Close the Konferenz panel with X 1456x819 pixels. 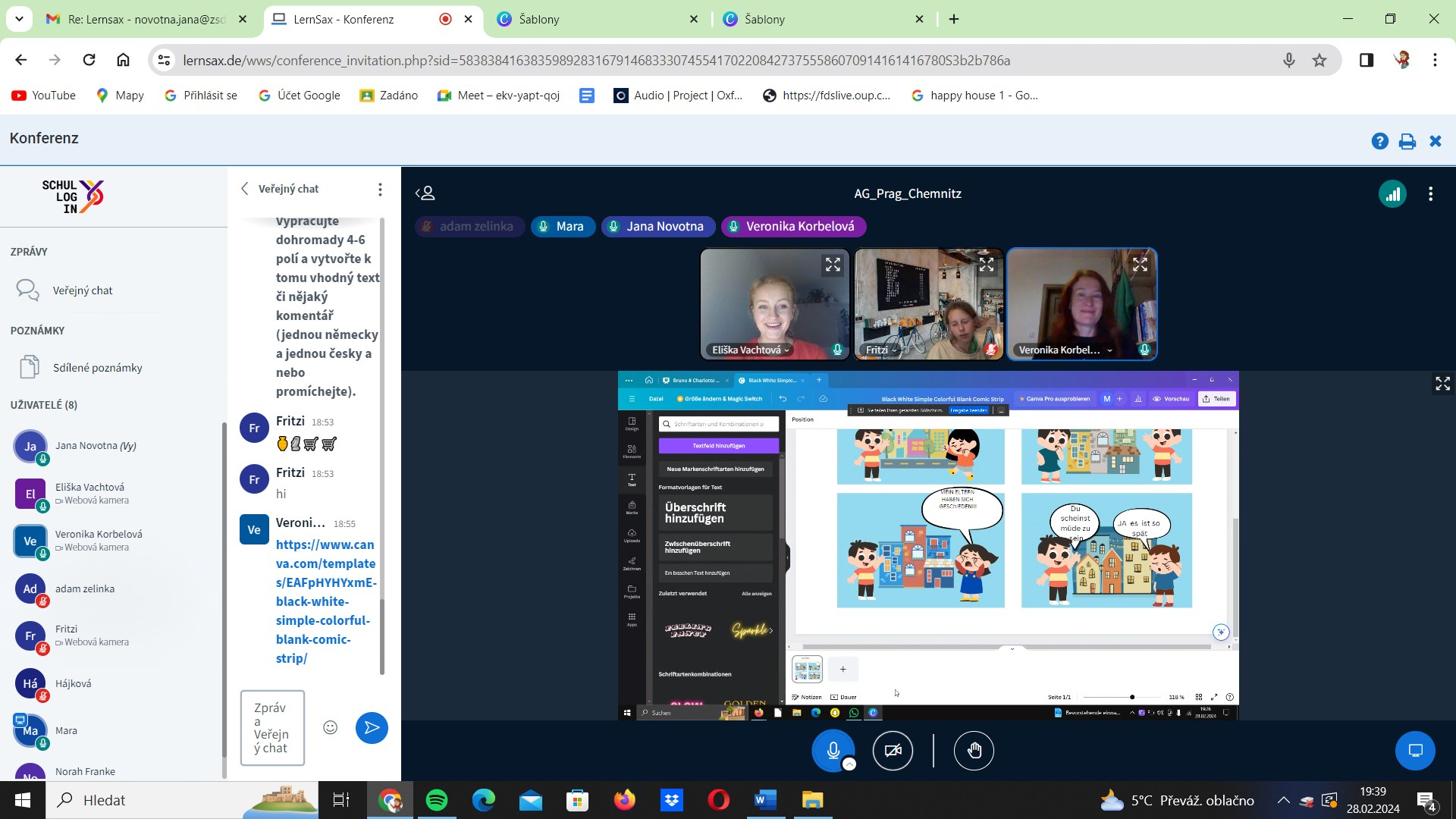[1435, 141]
